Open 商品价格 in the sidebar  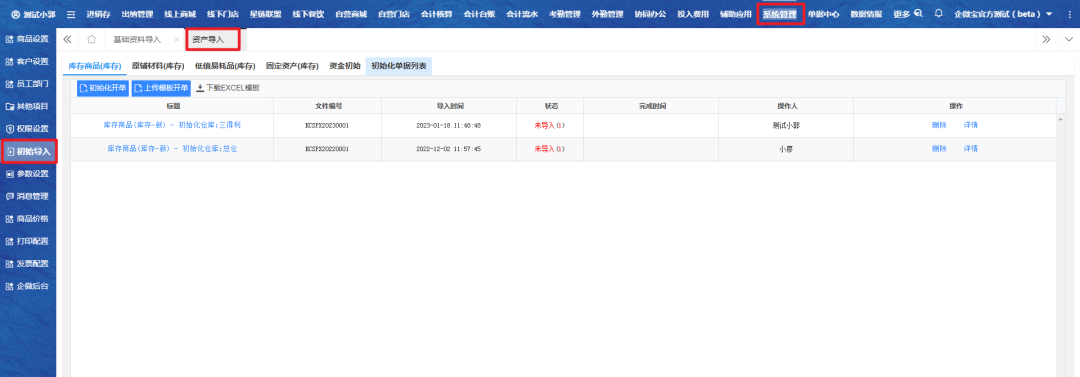[28, 218]
